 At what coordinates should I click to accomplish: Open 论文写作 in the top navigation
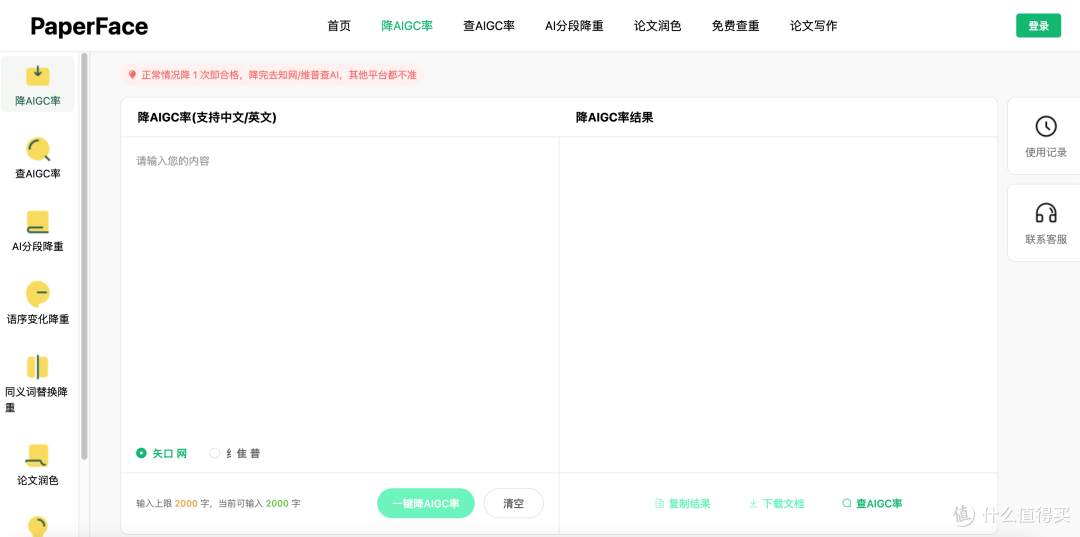point(813,26)
